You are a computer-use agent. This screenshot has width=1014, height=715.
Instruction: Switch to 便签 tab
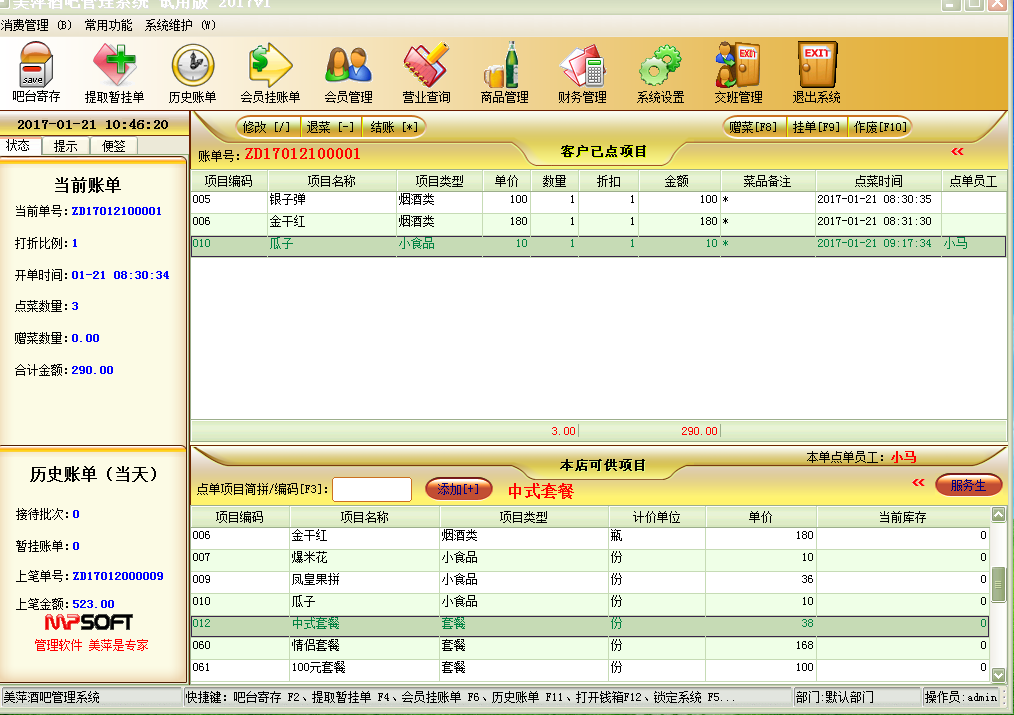coord(114,146)
